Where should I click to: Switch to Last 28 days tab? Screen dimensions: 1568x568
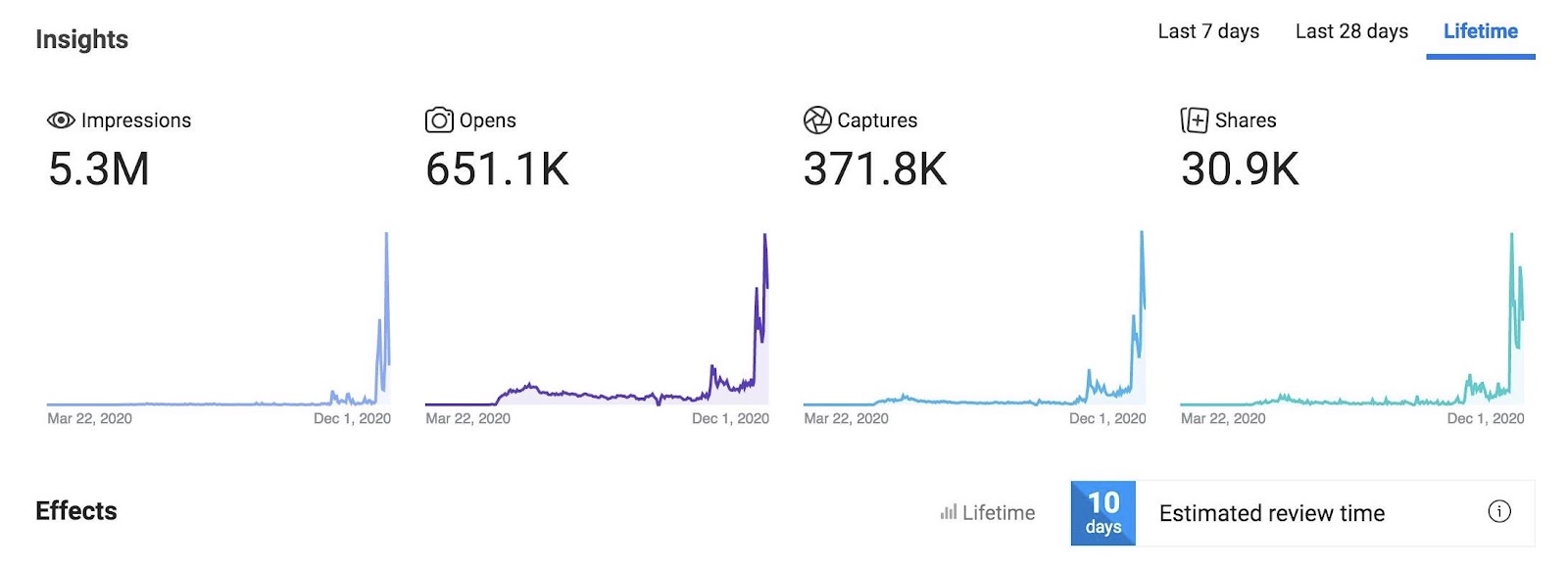point(1351,31)
